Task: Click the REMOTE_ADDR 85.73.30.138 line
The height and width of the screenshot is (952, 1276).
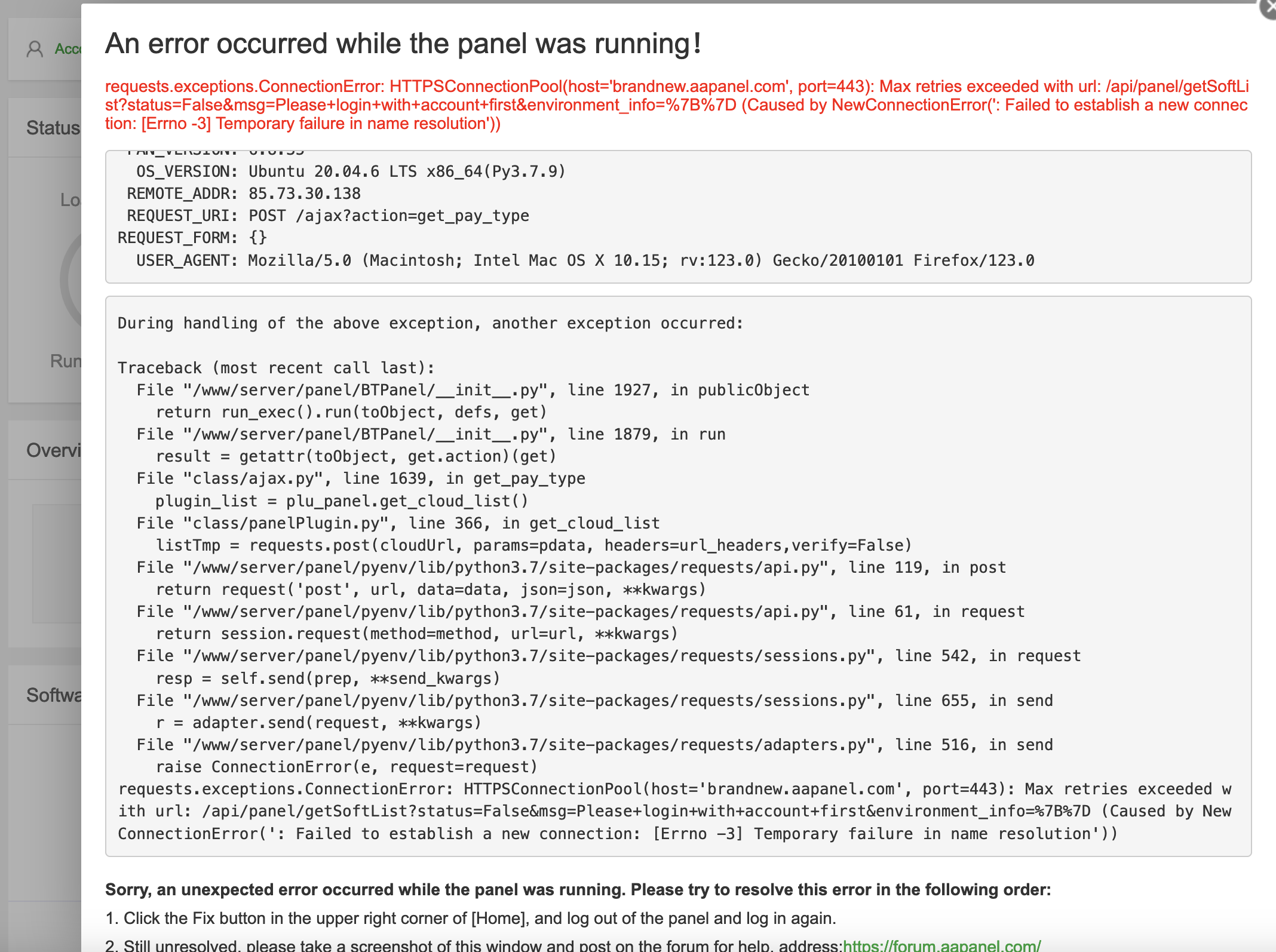Action: [x=244, y=194]
